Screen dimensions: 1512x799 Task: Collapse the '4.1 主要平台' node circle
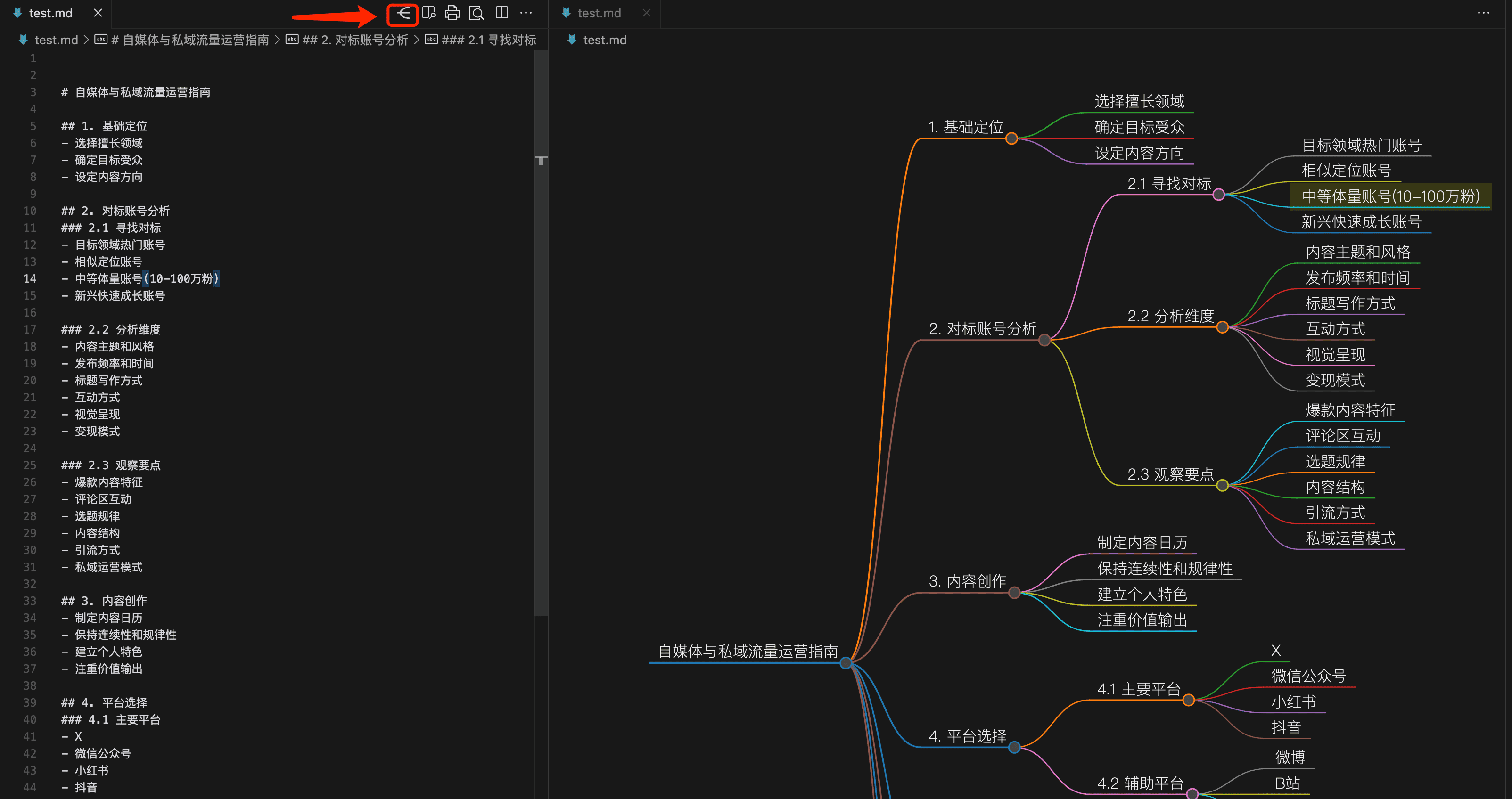coord(1189,700)
